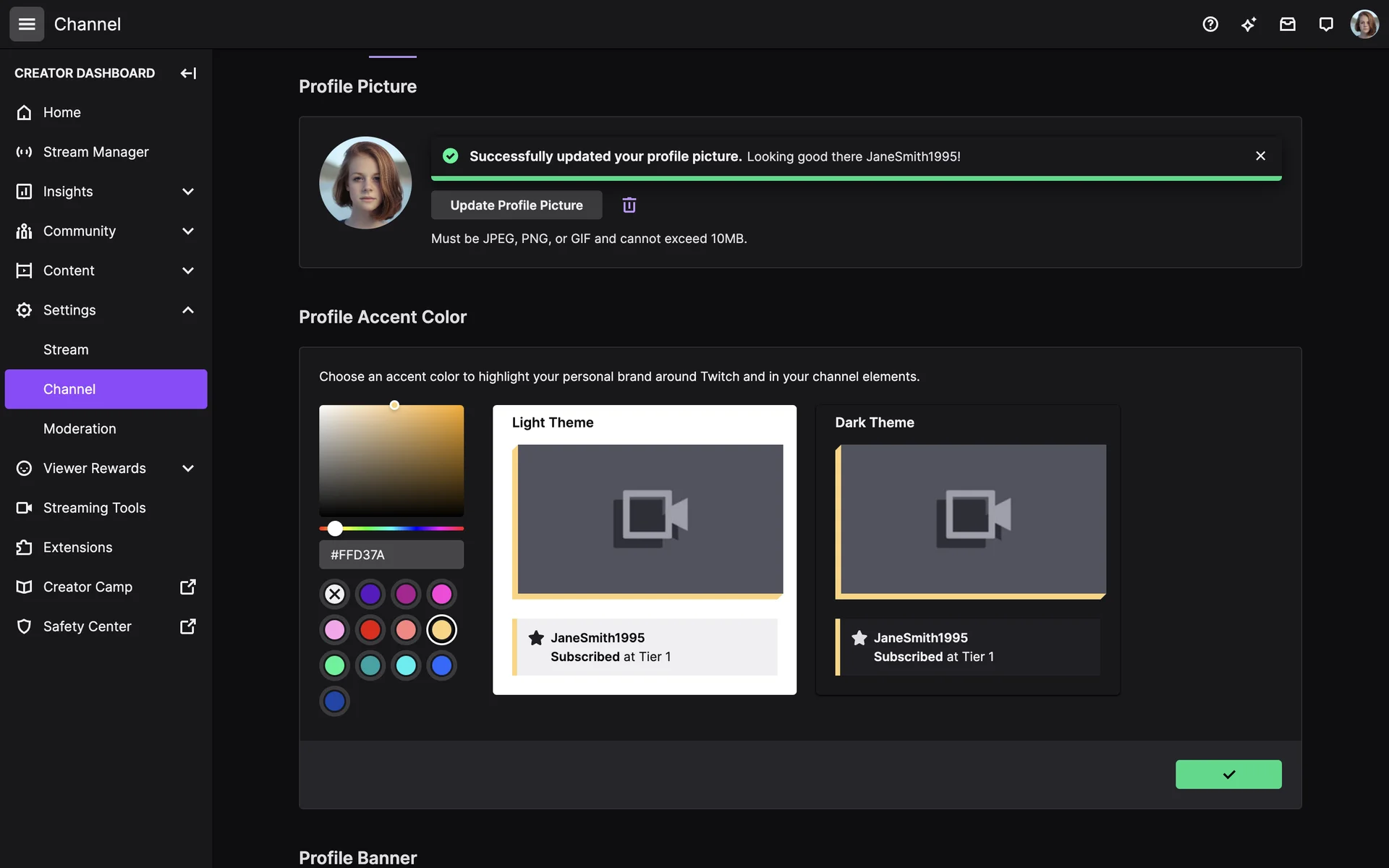Collapse the creator dashboard sidebar arrow
This screenshot has height=868, width=1389.
coord(188,73)
